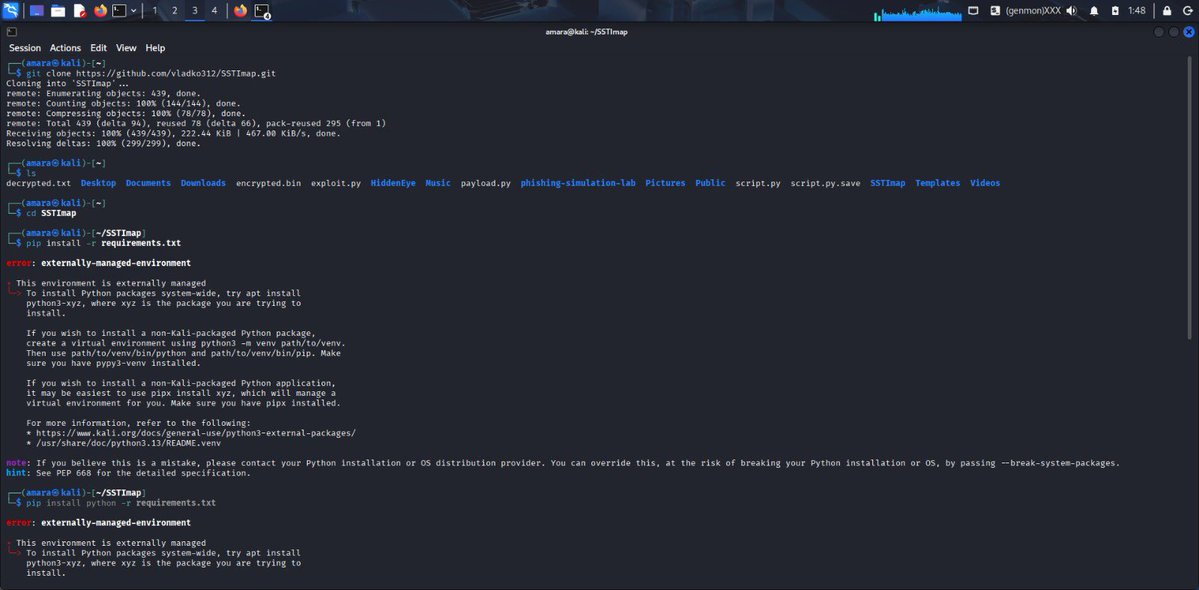This screenshot has height=590, width=1199.
Task: Lock the screen with padlock icon
Action: pos(1167,11)
